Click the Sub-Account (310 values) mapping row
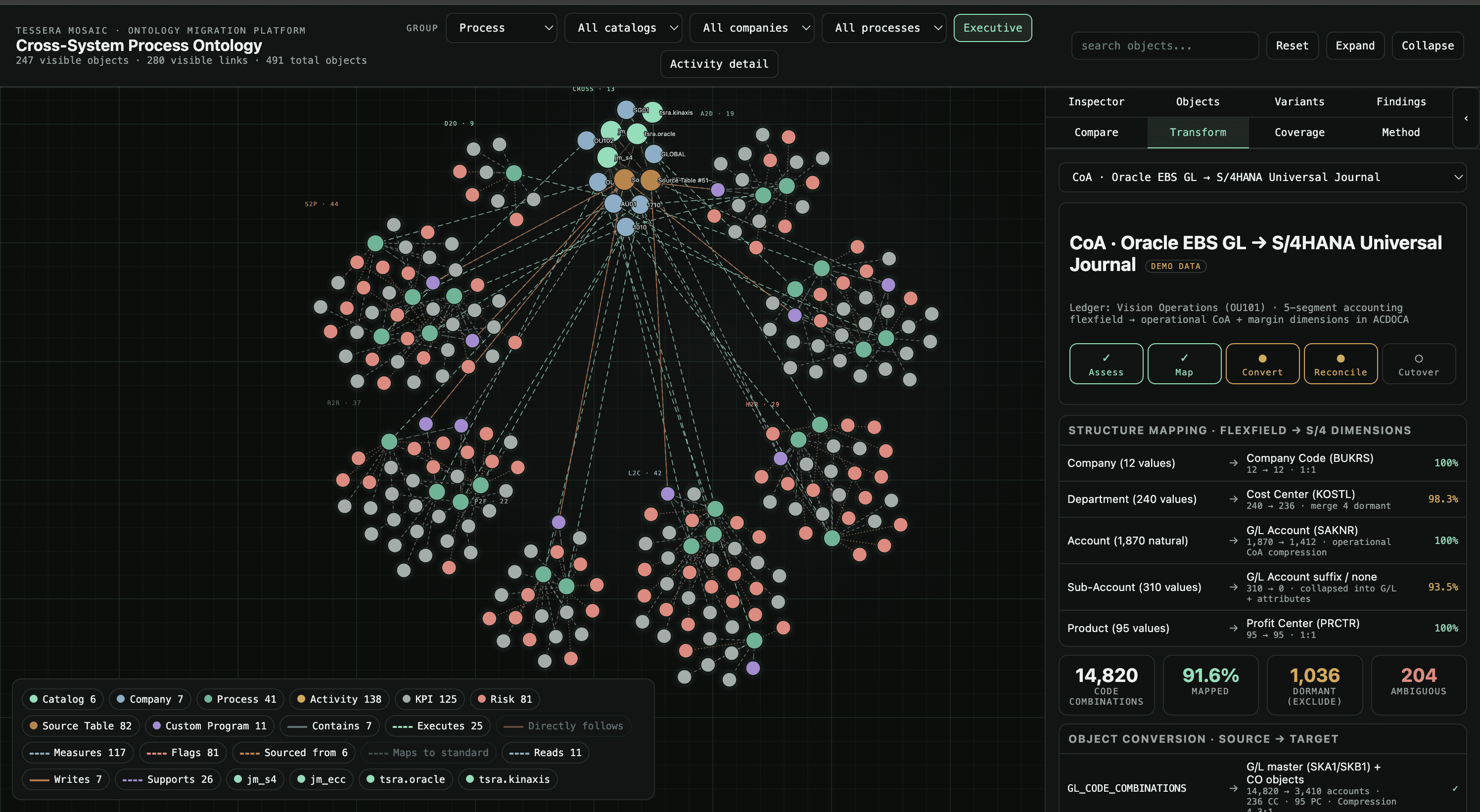 pyautogui.click(x=1262, y=587)
